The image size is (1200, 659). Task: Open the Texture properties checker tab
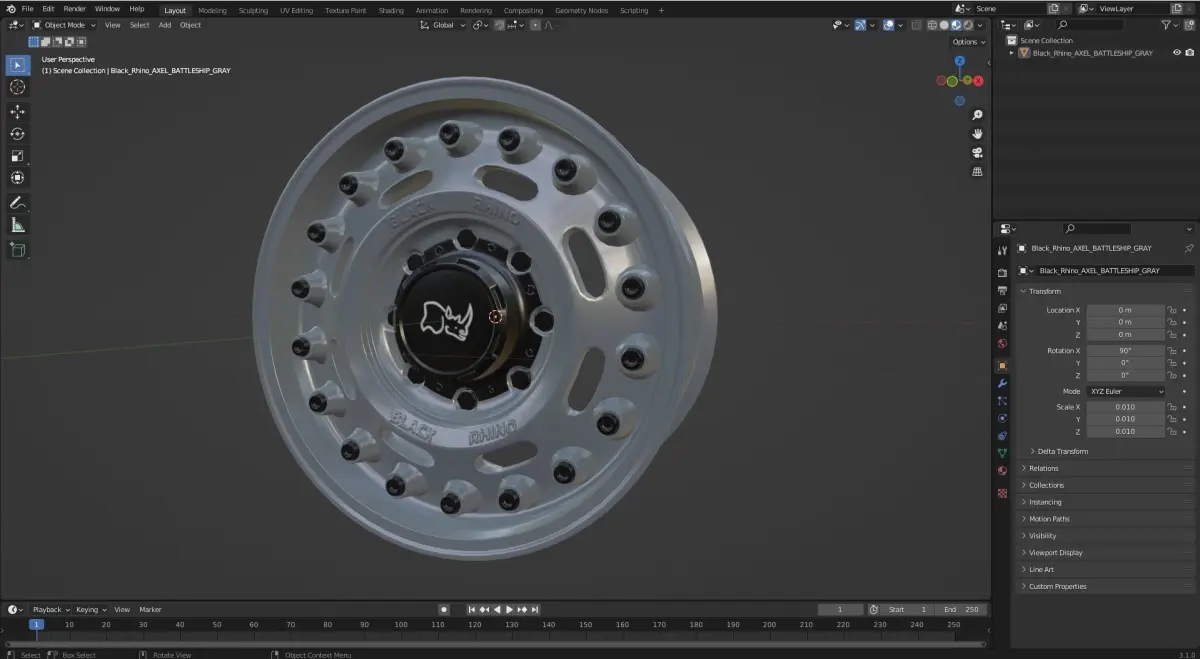coord(1002,493)
